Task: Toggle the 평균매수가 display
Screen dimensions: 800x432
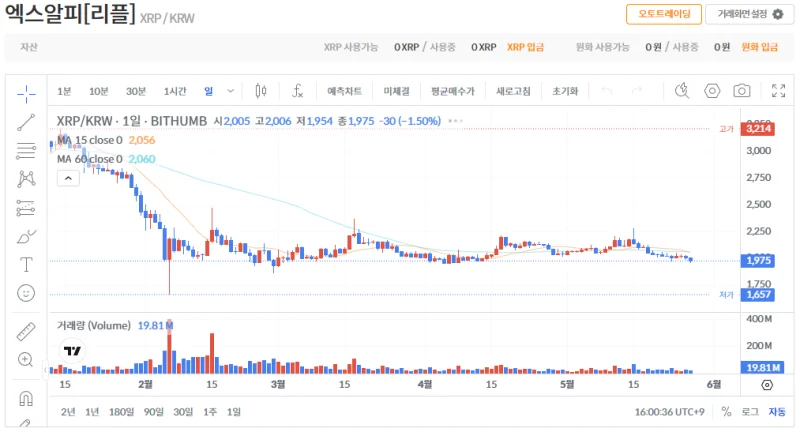Action: coord(453,91)
